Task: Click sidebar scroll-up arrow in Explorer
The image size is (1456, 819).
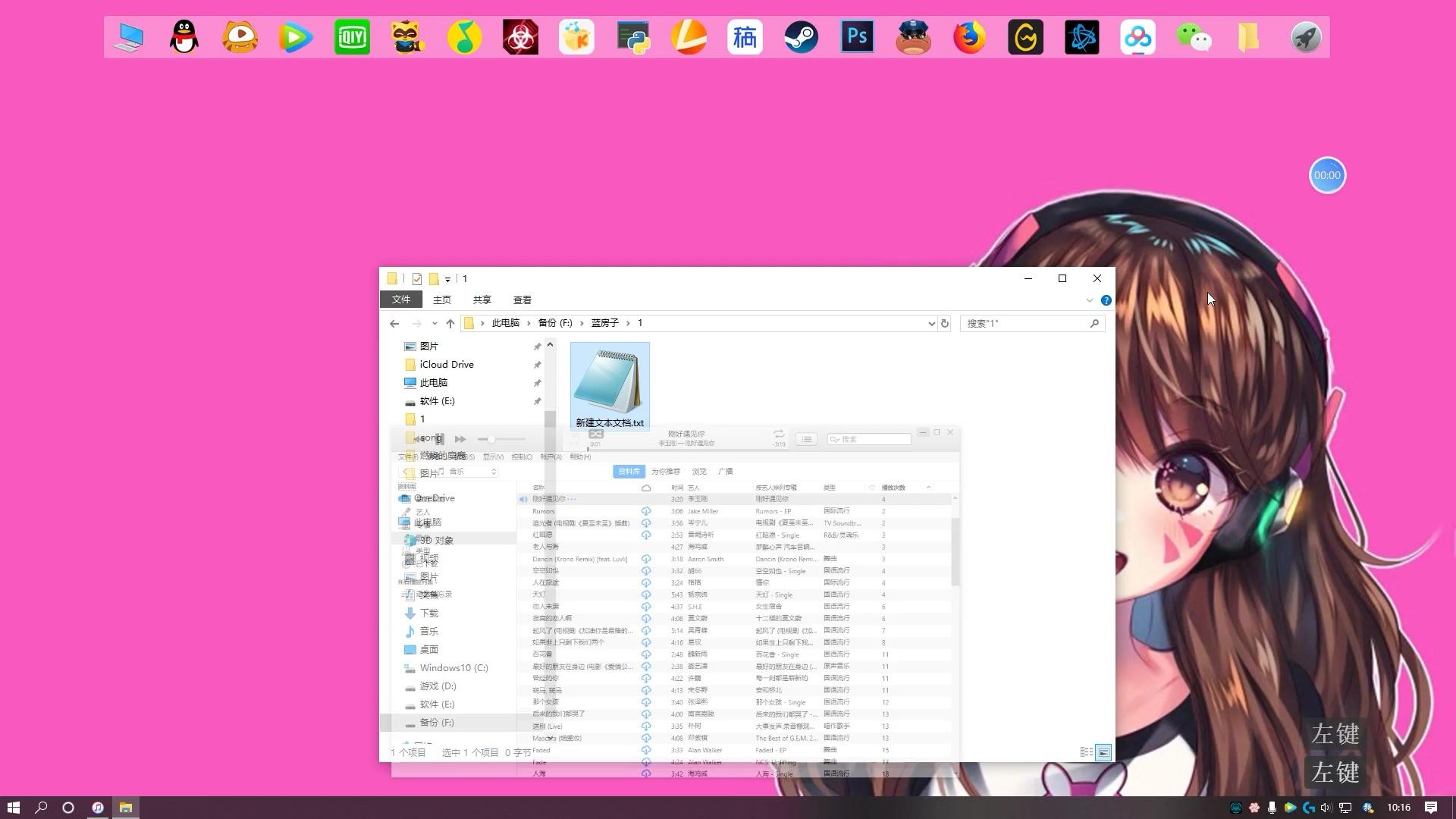Action: click(x=551, y=345)
